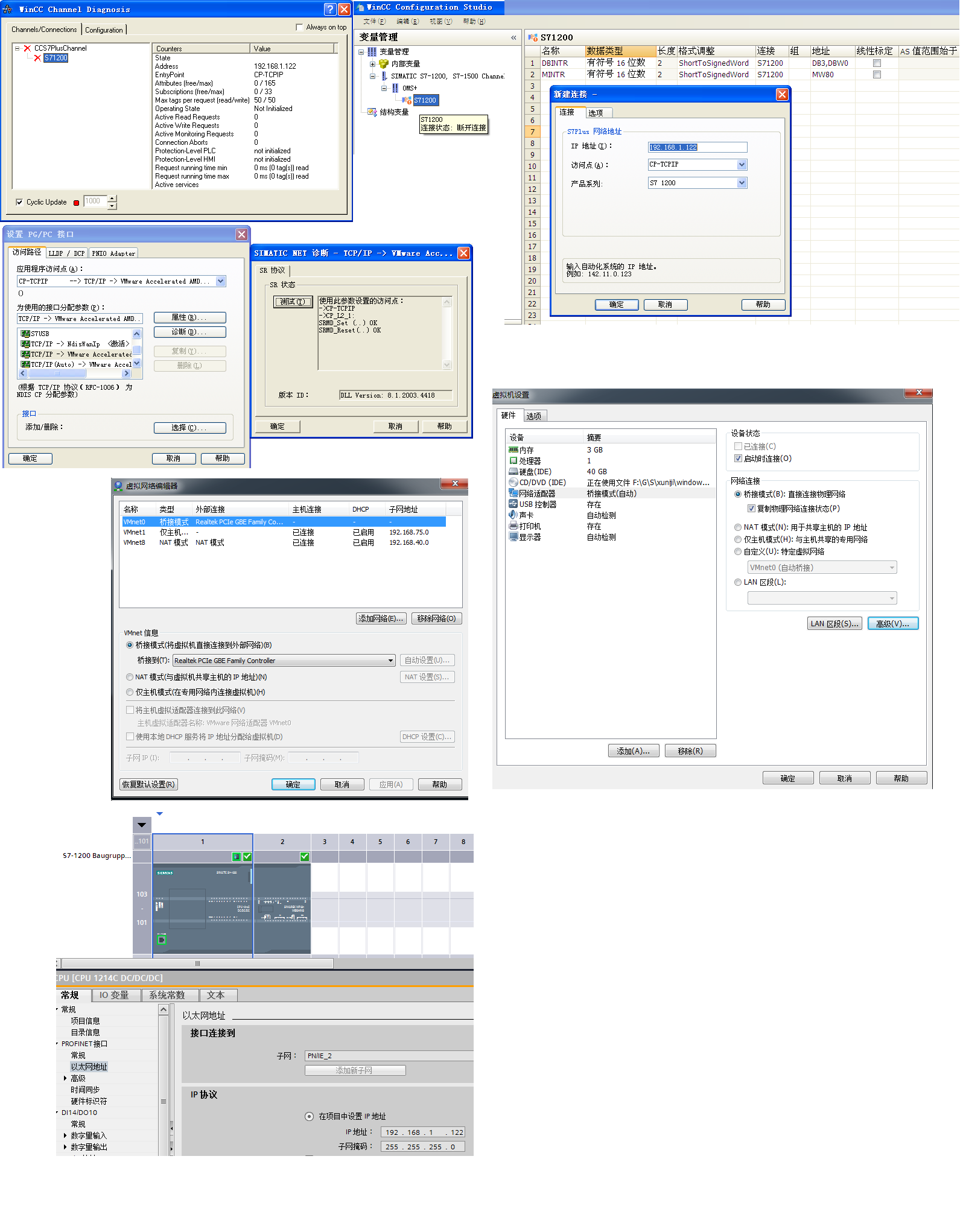Viewport: 963px width, 1232px height.
Task: Click the red stop indicator beside Cyclic Update
Action: coord(76,203)
